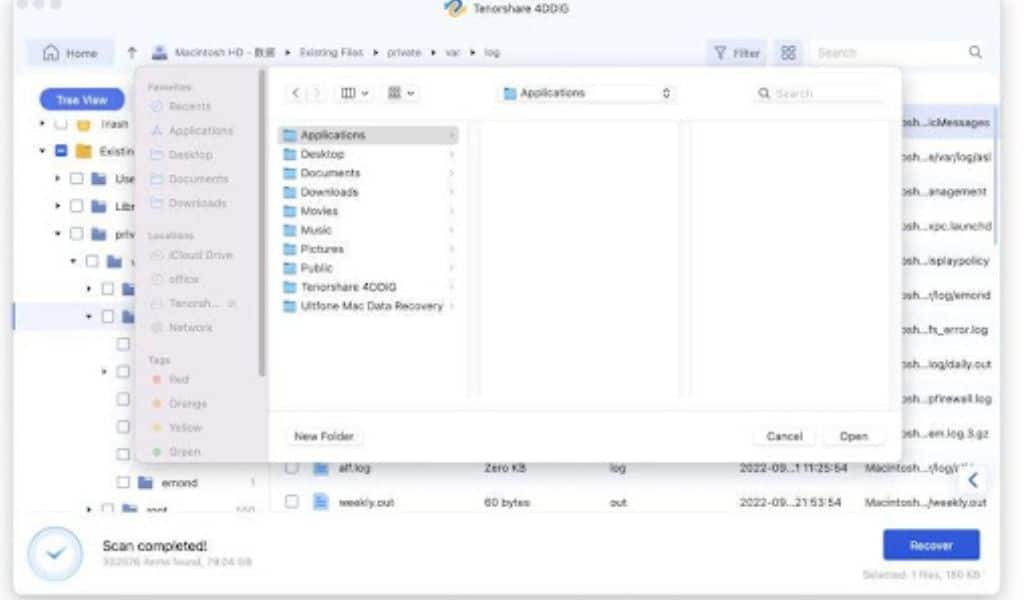Image resolution: width=1024 pixels, height=600 pixels.
Task: Click Open in the file dialog
Action: point(854,435)
